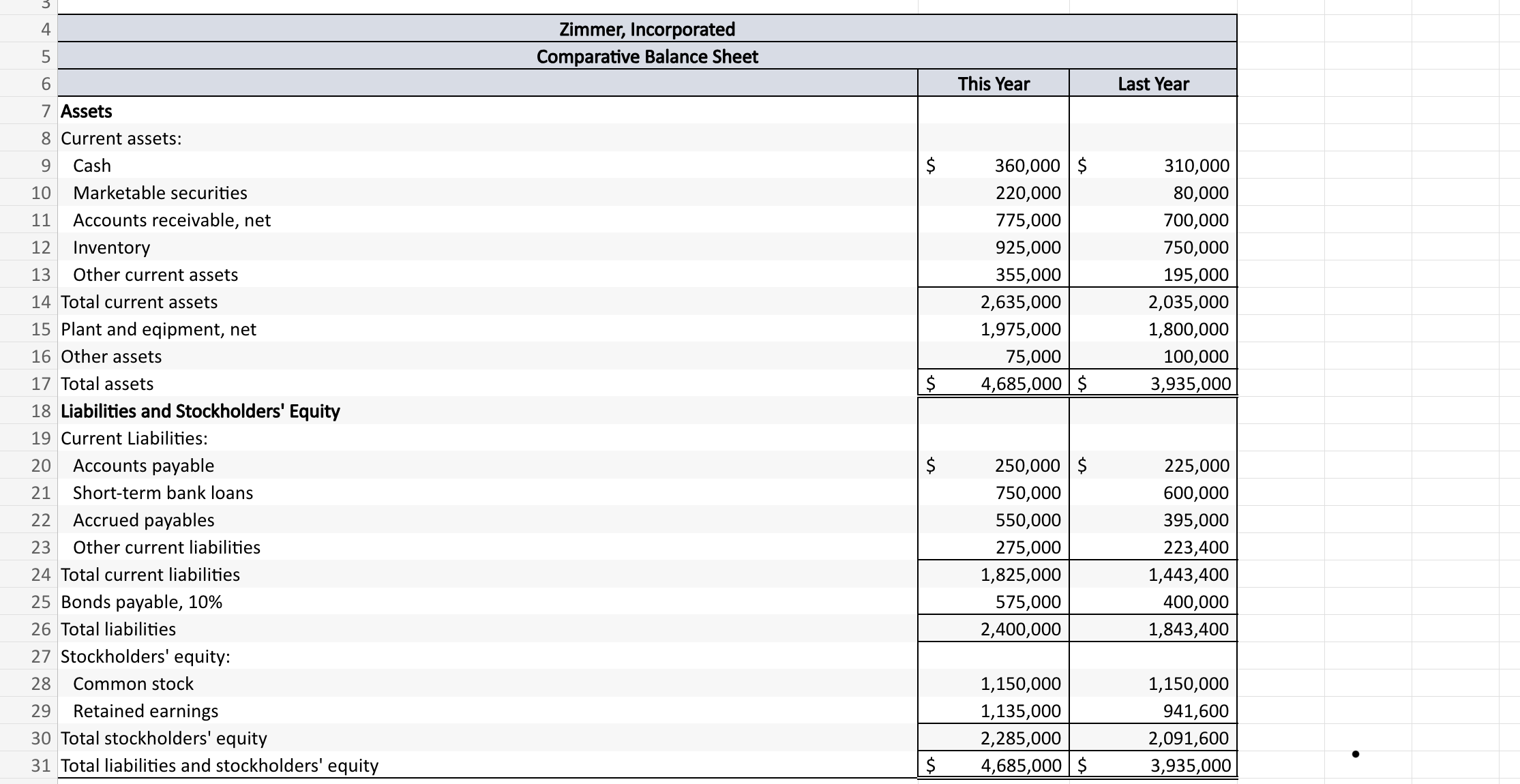1520x784 pixels.
Task: Select the This Year column header
Action: coord(993,84)
